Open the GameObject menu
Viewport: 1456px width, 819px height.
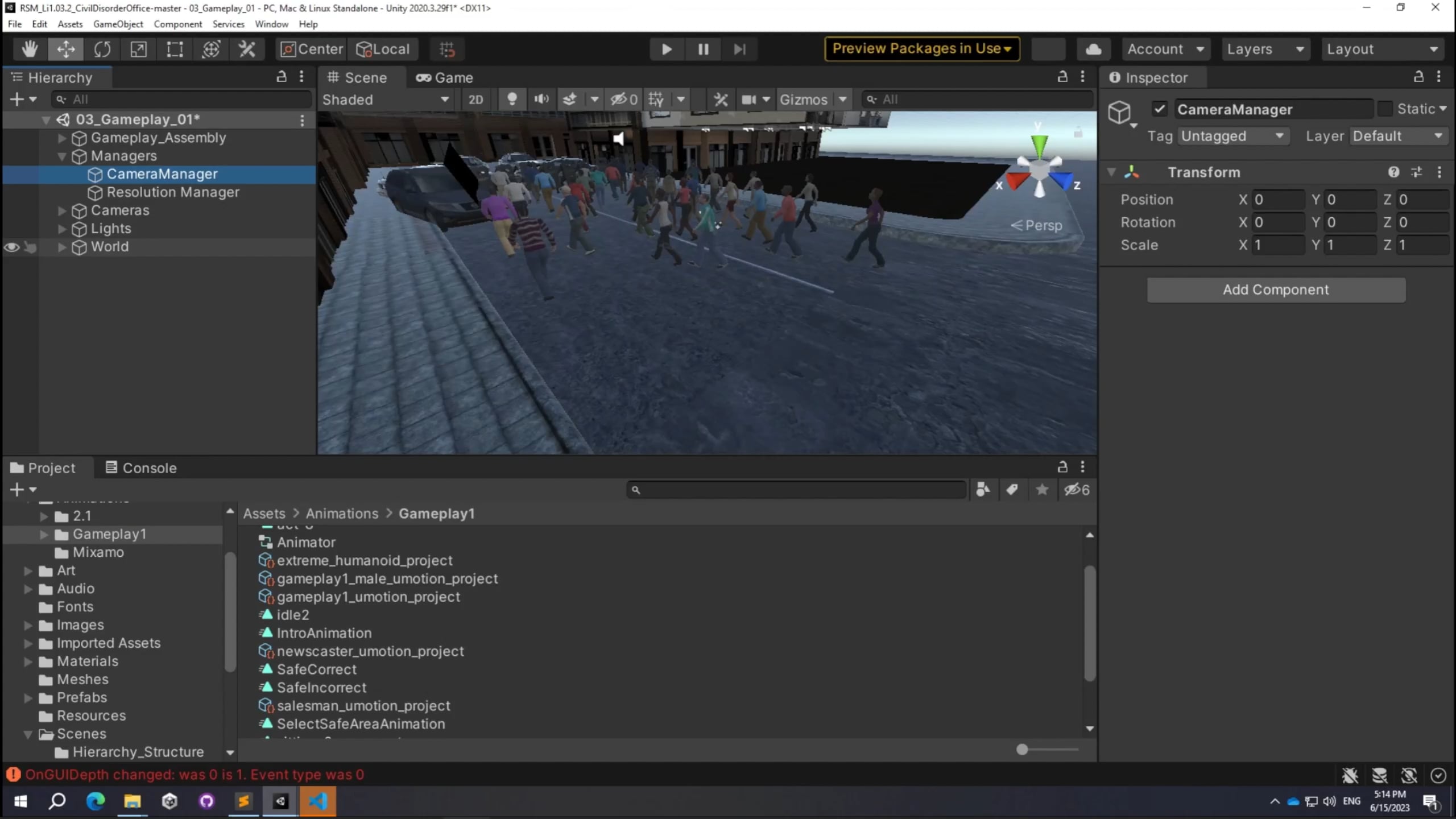tap(118, 24)
